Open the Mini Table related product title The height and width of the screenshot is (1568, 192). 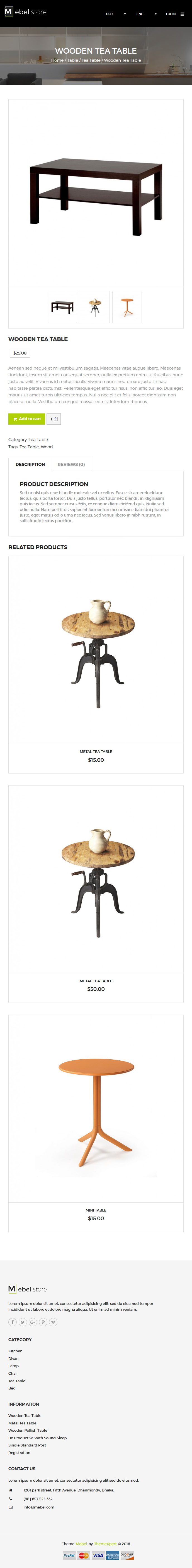[x=96, y=1210]
